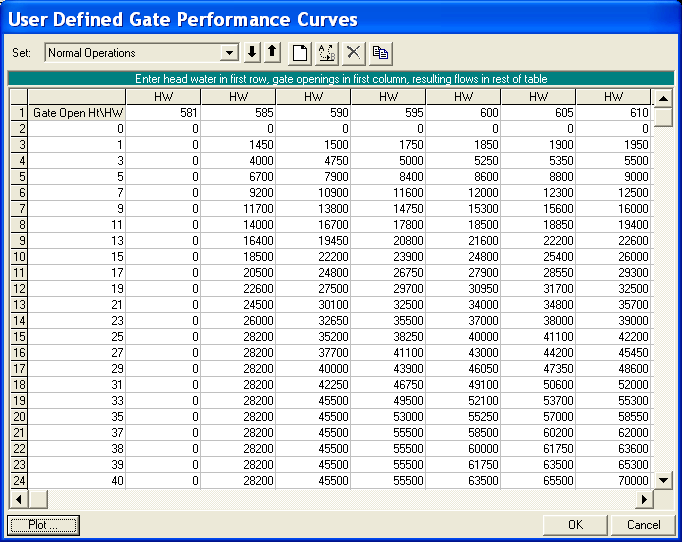The image size is (682, 542).
Task: Click the horizontal scrollbar right arrow
Action: tap(644, 498)
